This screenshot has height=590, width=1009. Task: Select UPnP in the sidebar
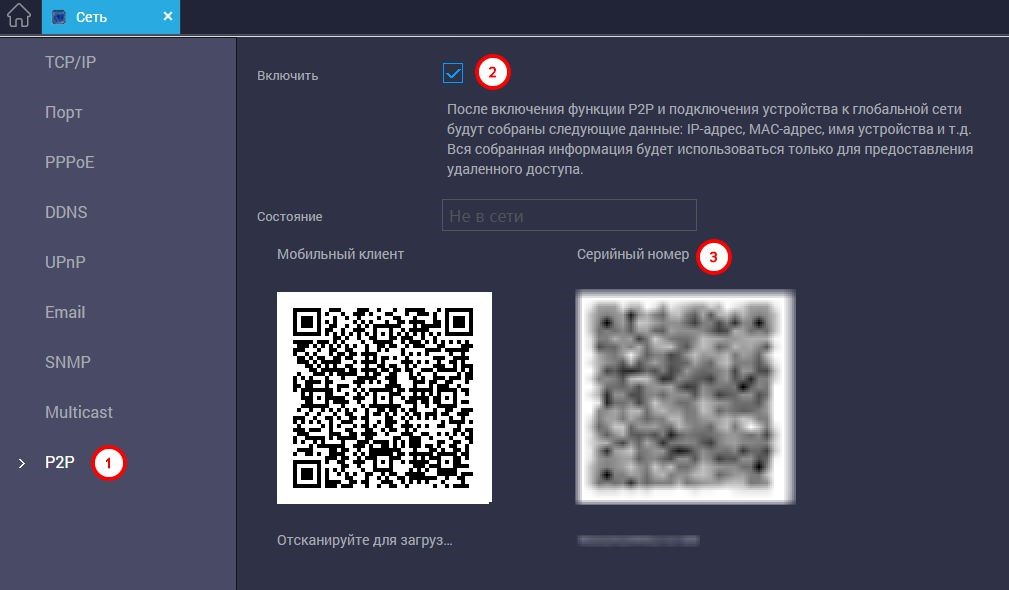[x=65, y=262]
